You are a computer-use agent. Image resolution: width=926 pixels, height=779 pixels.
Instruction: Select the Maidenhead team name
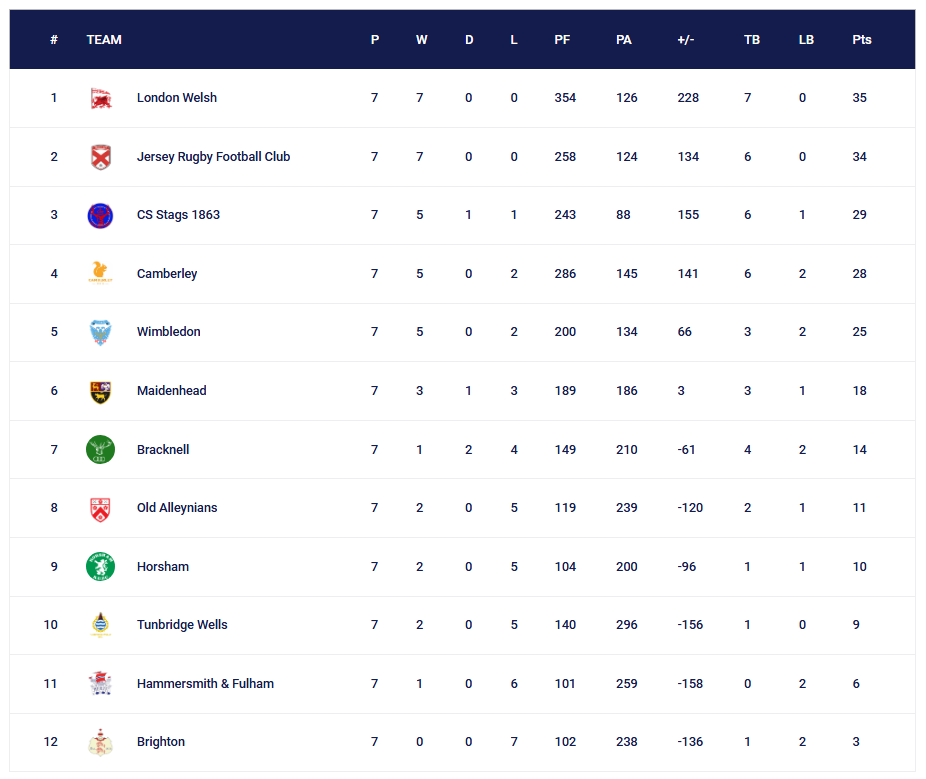(171, 391)
